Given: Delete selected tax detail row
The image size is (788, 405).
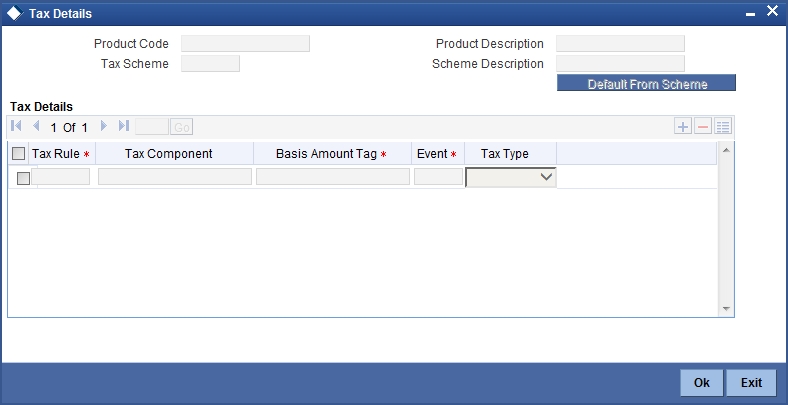Looking at the screenshot, I should pos(703,127).
